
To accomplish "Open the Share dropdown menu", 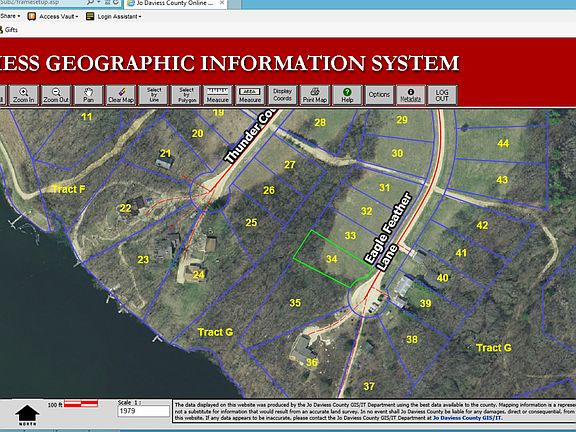I will click(x=10, y=16).
